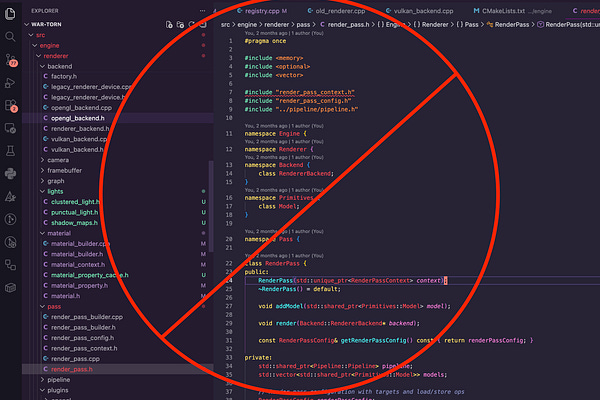Switch to the old_renderer.cpp tab
This screenshot has height=400, width=600.
pyautogui.click(x=340, y=11)
